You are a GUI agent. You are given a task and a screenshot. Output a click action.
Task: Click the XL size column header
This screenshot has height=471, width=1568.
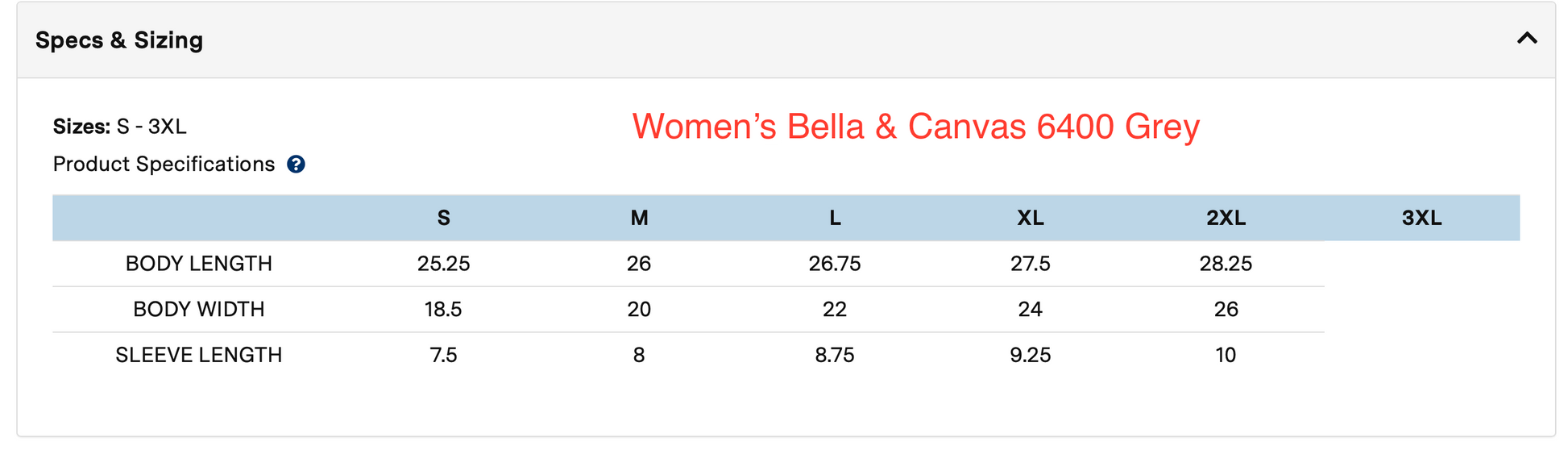point(1031,218)
